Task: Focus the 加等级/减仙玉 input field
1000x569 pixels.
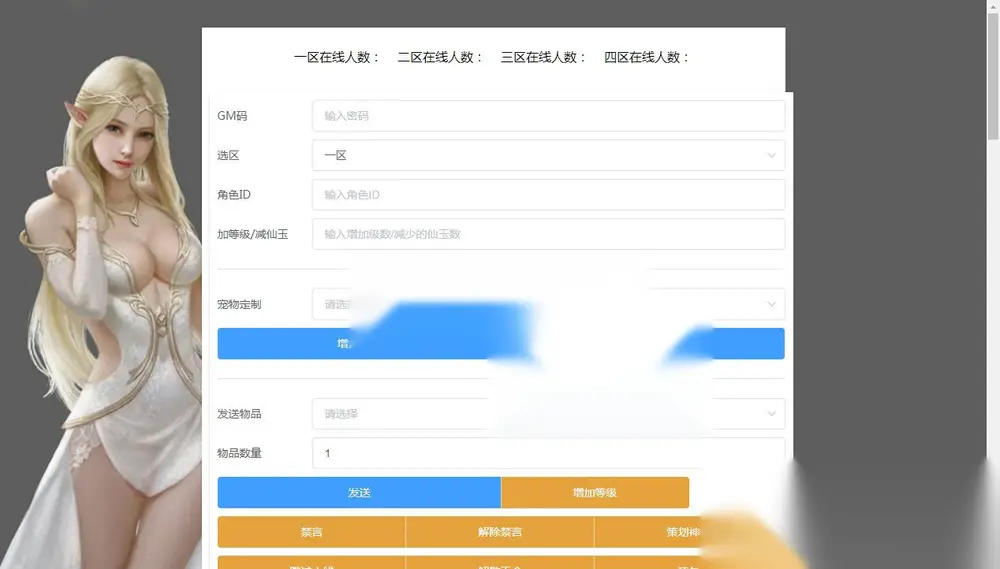Action: click(548, 234)
